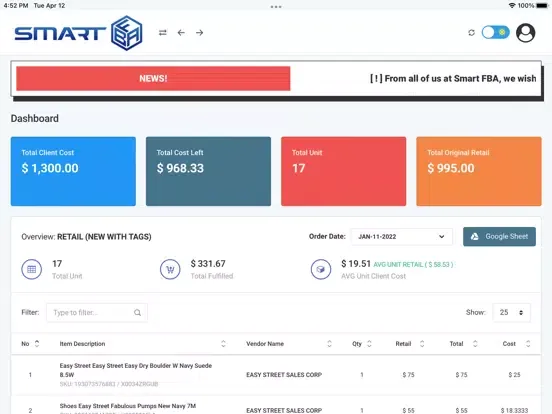Click the red NEWS! banner
Screen dimensions: 552x414
click(153, 79)
